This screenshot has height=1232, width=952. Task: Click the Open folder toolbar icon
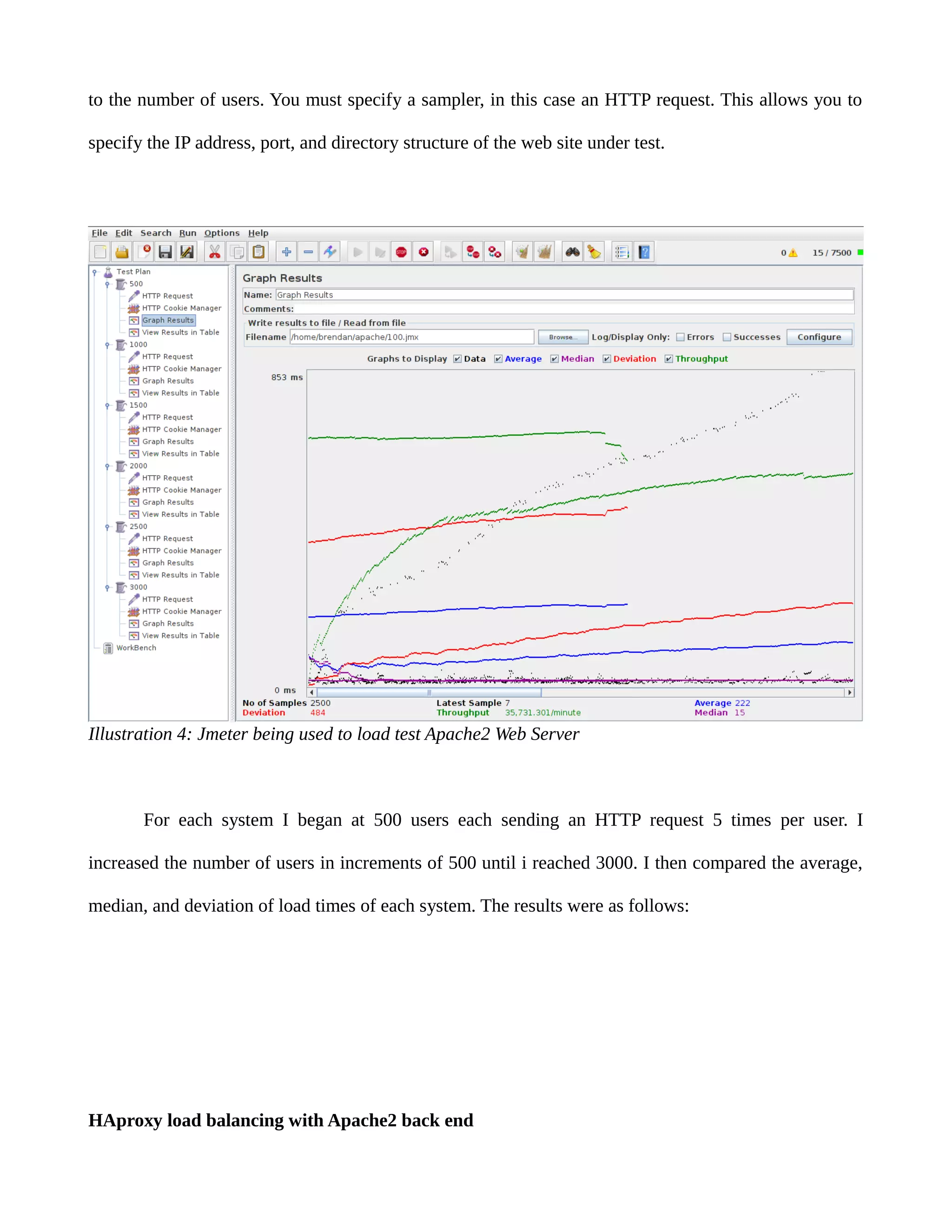tap(122, 252)
